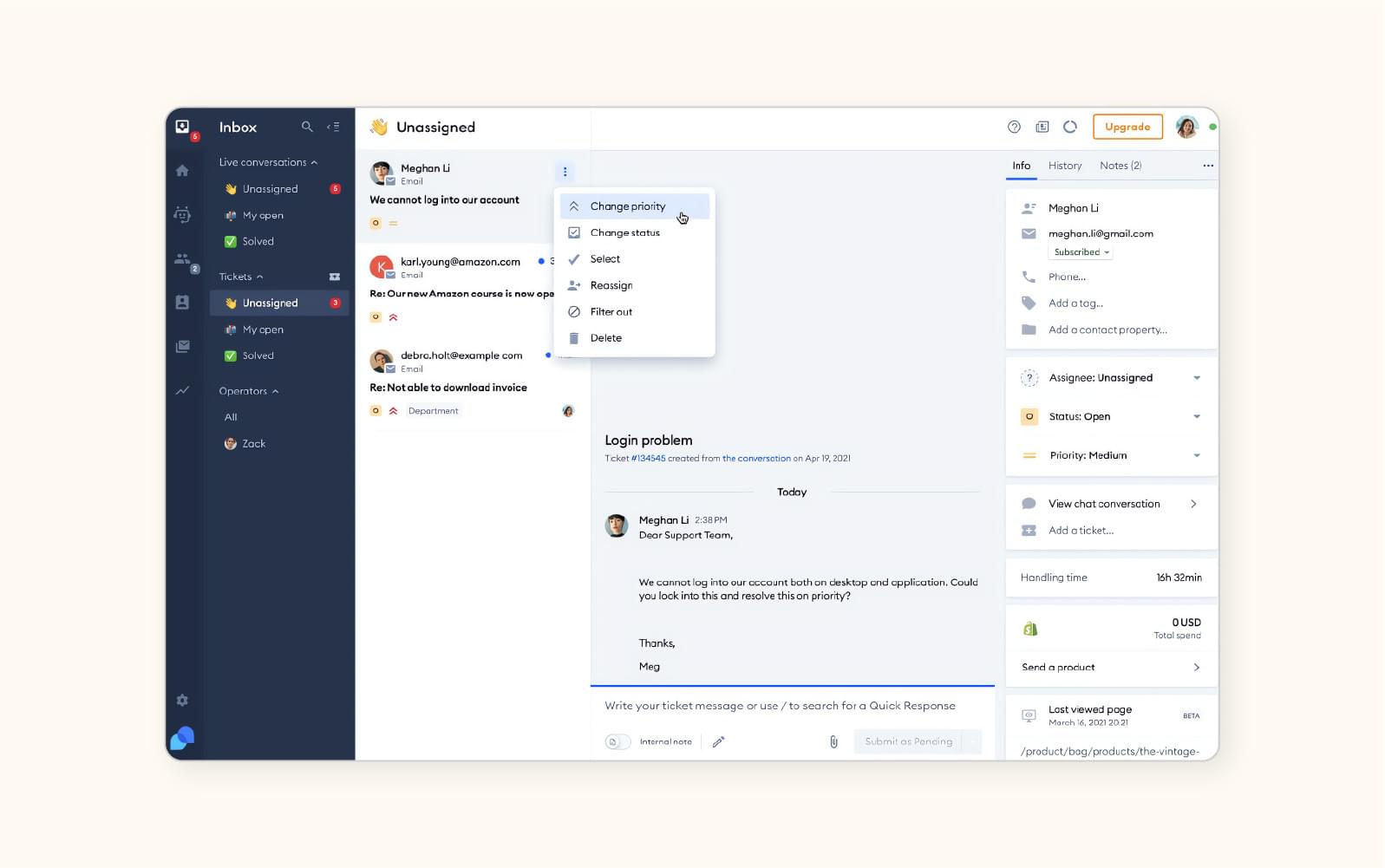Screen dimensions: 1385x868
Task: Open the chatbot icon in the sidebar
Action: [x=182, y=214]
